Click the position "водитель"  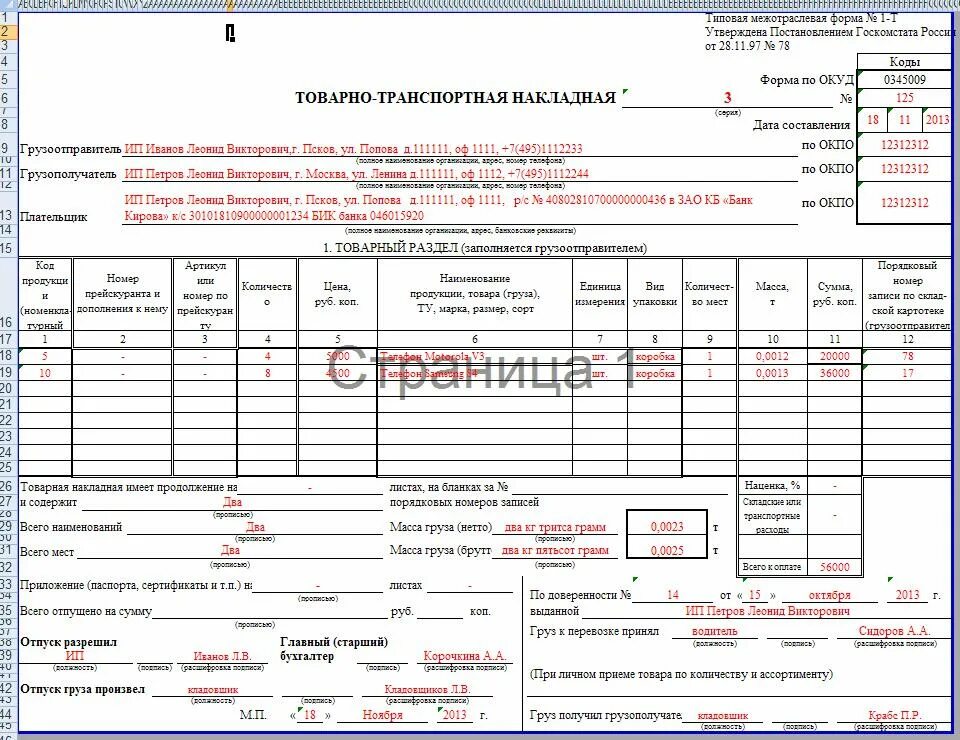tap(714, 631)
